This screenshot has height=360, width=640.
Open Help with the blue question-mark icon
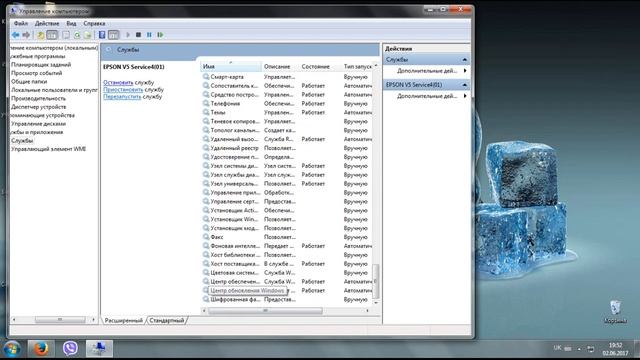(102, 35)
